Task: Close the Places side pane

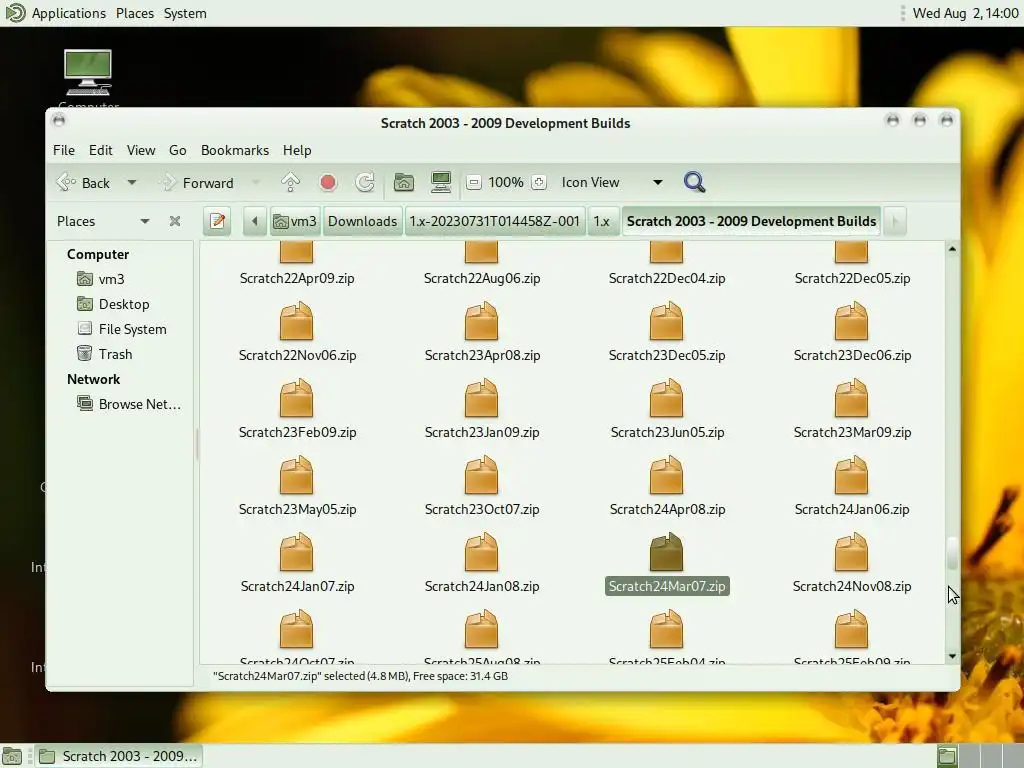Action: pyautogui.click(x=174, y=221)
